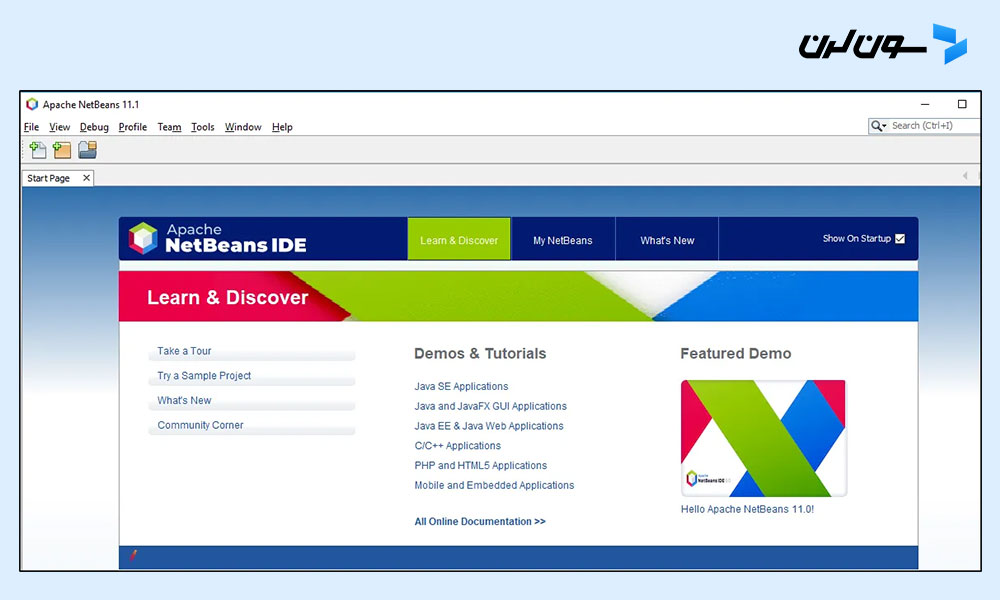1000x600 pixels.
Task: Click the Apache NetBeans logo in the banner
Action: 144,238
